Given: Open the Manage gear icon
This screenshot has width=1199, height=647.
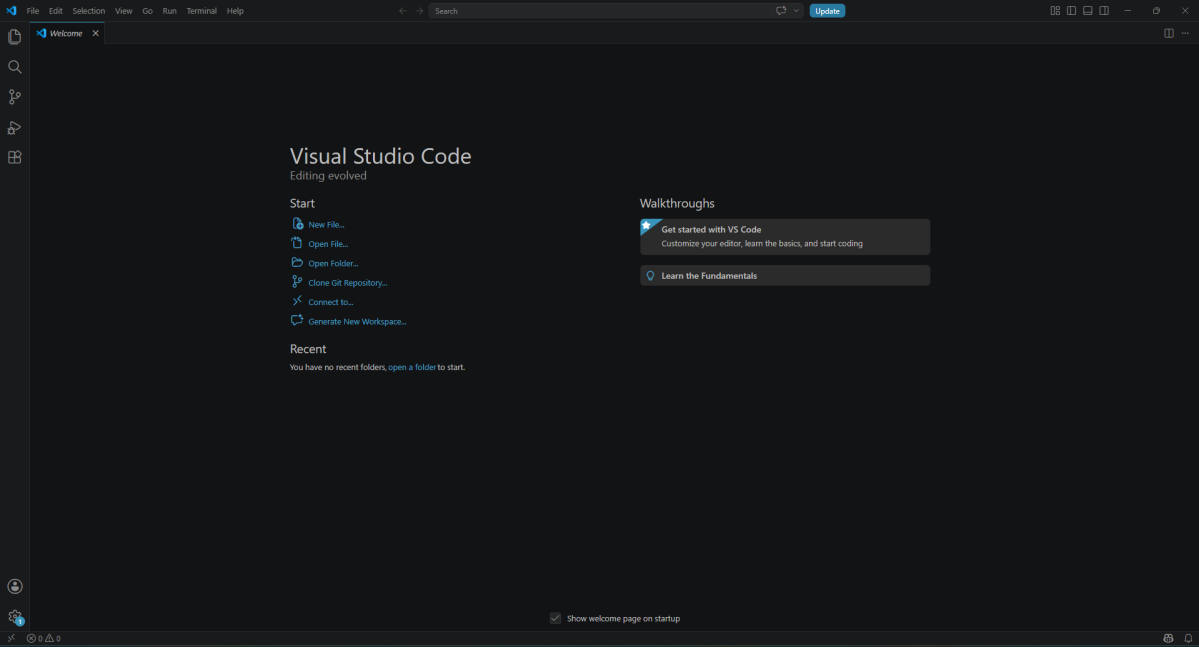Looking at the screenshot, I should [x=15, y=616].
